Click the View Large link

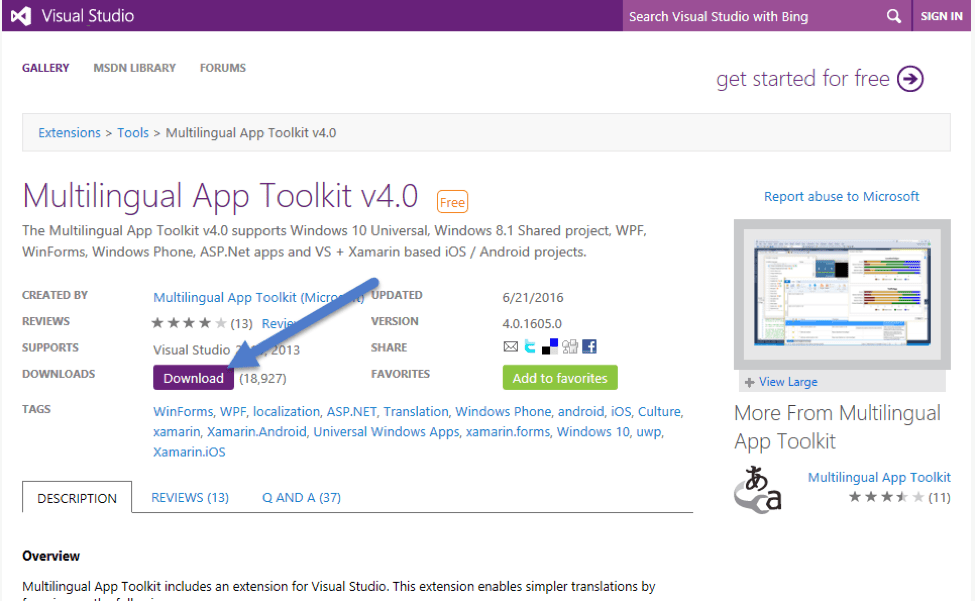(788, 382)
